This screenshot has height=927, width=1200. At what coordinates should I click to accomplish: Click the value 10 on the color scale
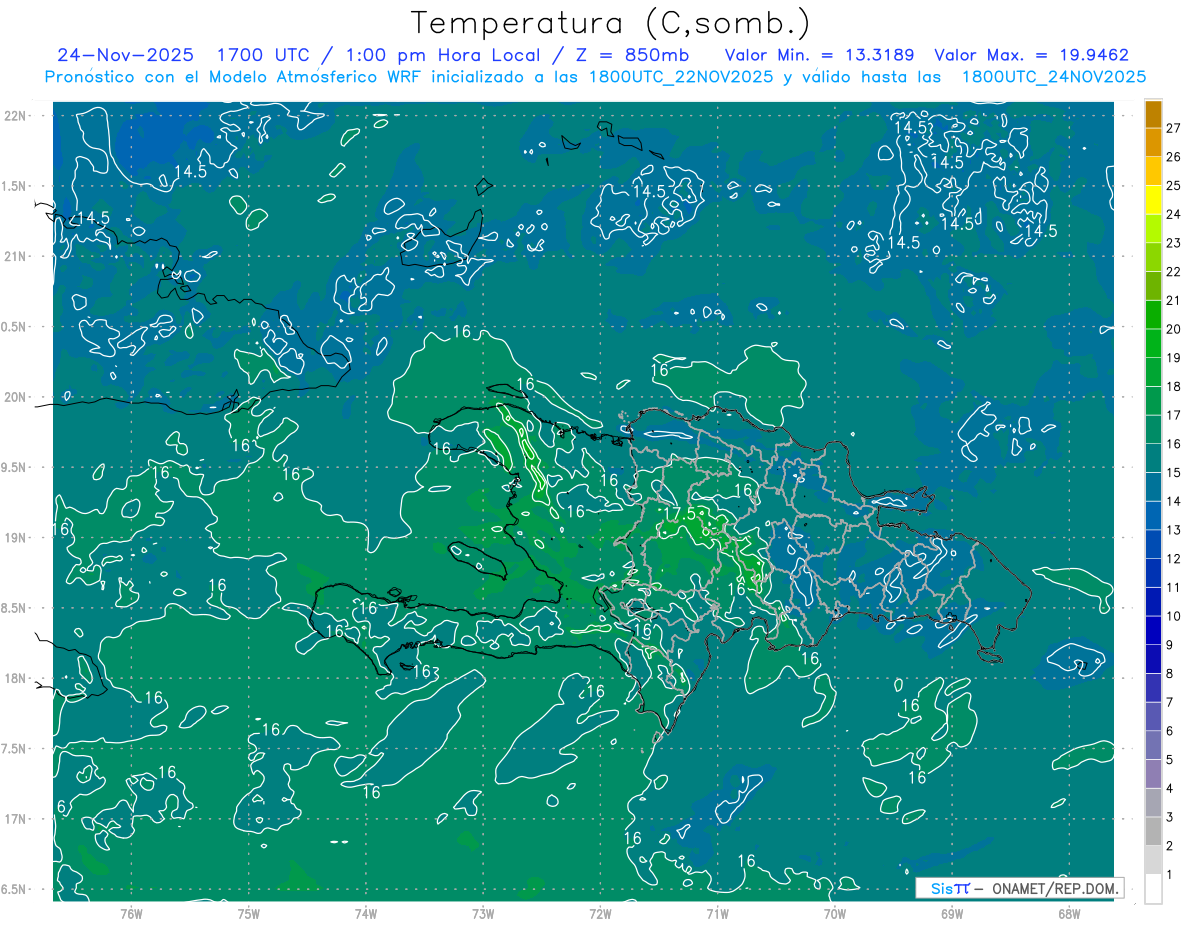click(x=1174, y=616)
